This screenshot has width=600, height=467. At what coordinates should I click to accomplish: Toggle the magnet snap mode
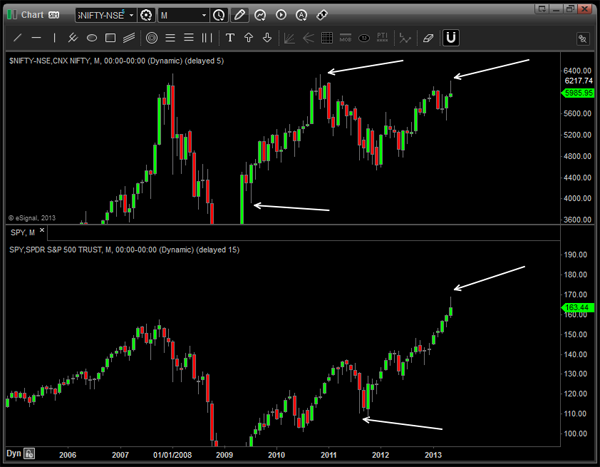click(x=451, y=38)
